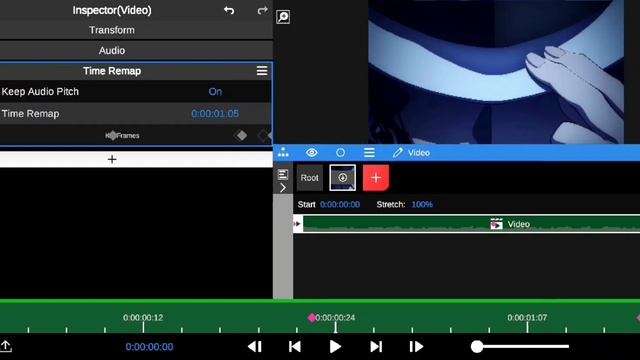
Task: Step forward one frame
Action: tap(416, 347)
